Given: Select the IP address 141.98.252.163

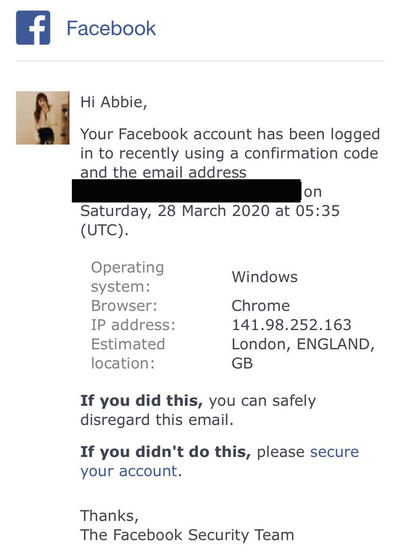Looking at the screenshot, I should coord(291,325).
